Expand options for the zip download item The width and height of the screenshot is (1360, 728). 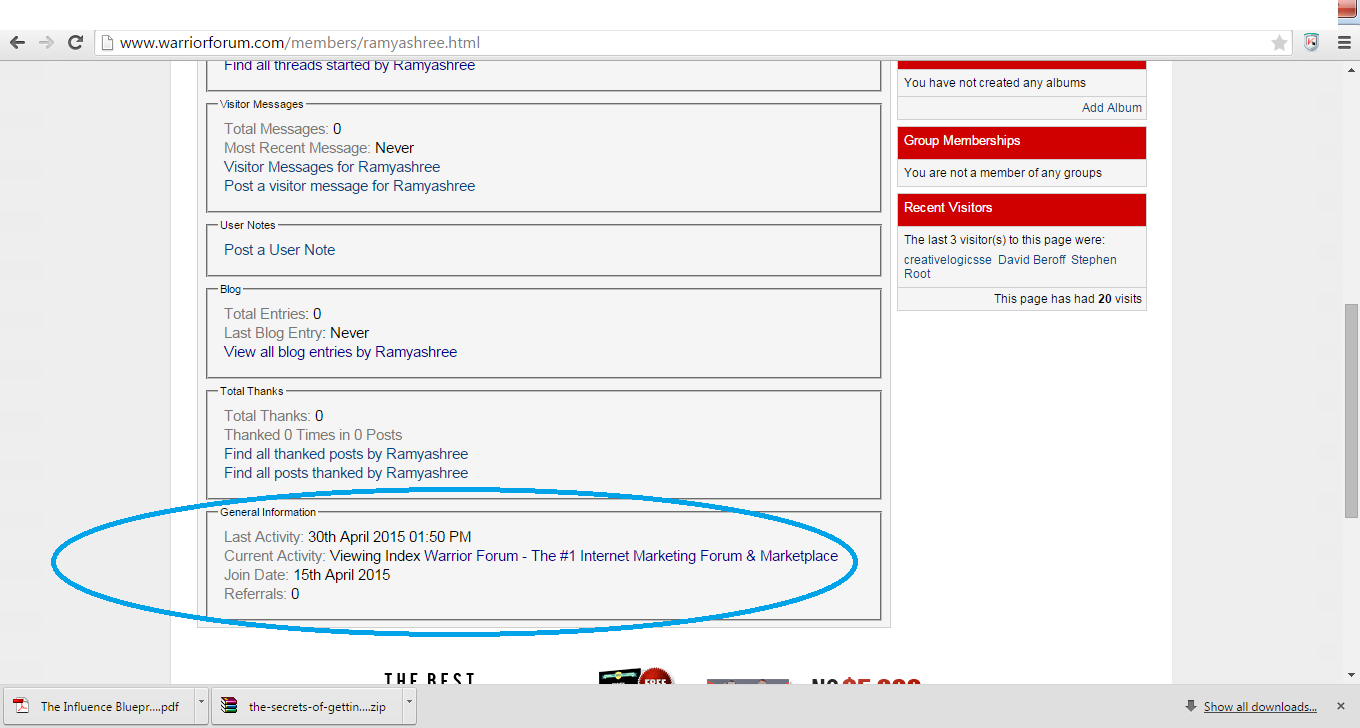(408, 706)
